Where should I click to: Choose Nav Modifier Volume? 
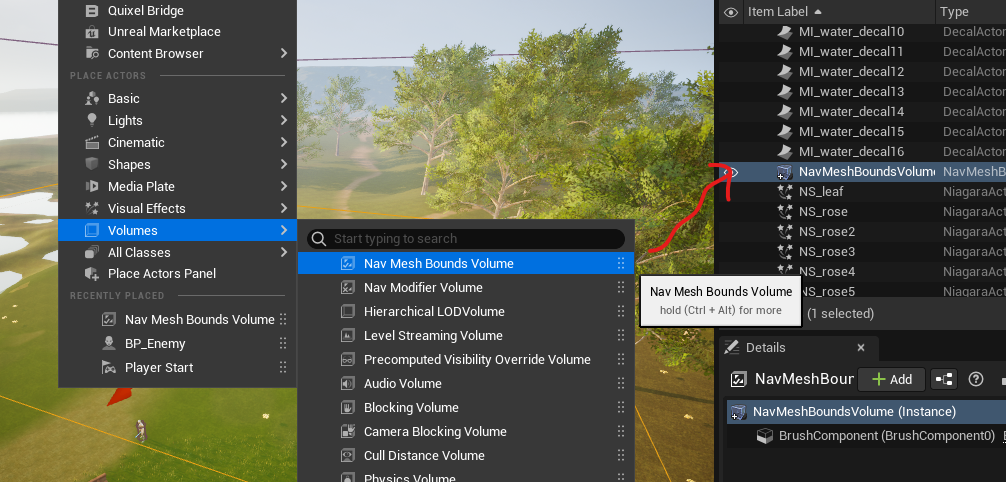[x=466, y=288]
